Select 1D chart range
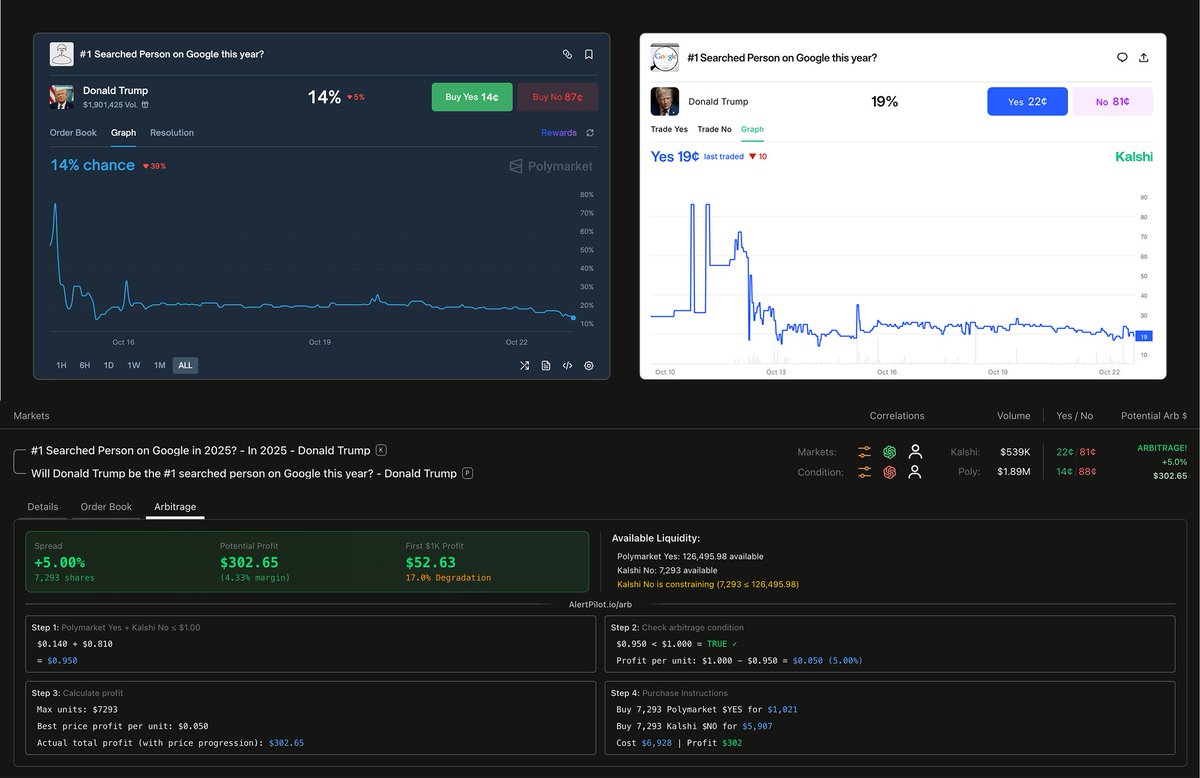The height and width of the screenshot is (778, 1200). [109, 366]
